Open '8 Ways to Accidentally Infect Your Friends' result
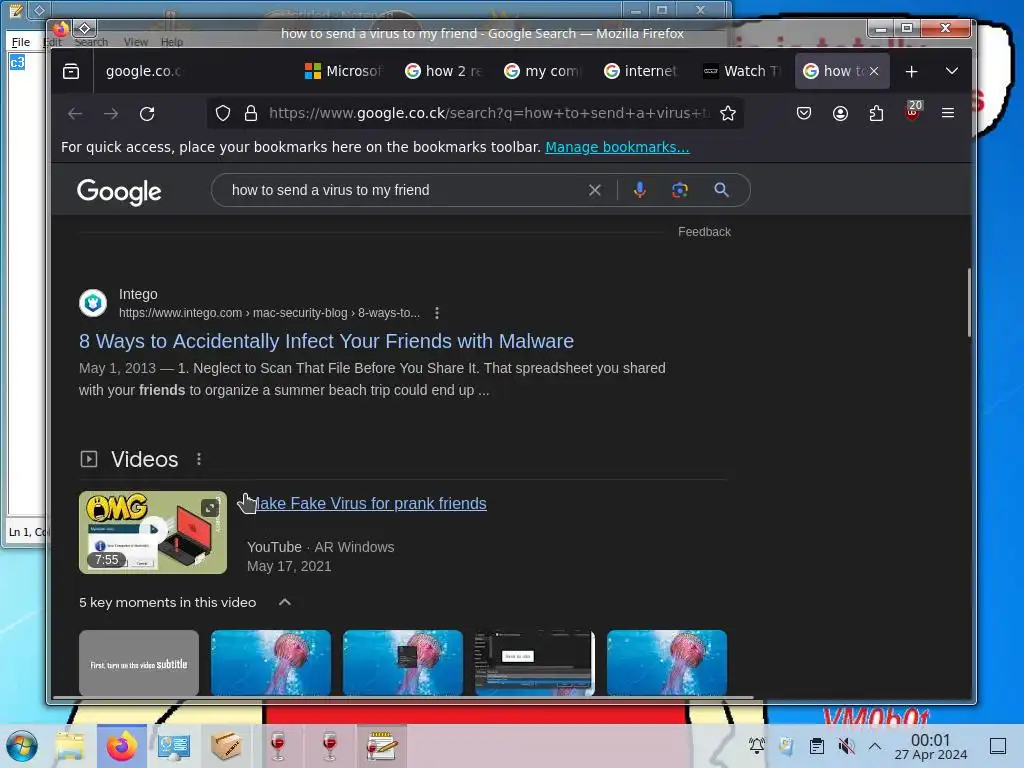Viewport: 1024px width, 768px height. point(327,341)
